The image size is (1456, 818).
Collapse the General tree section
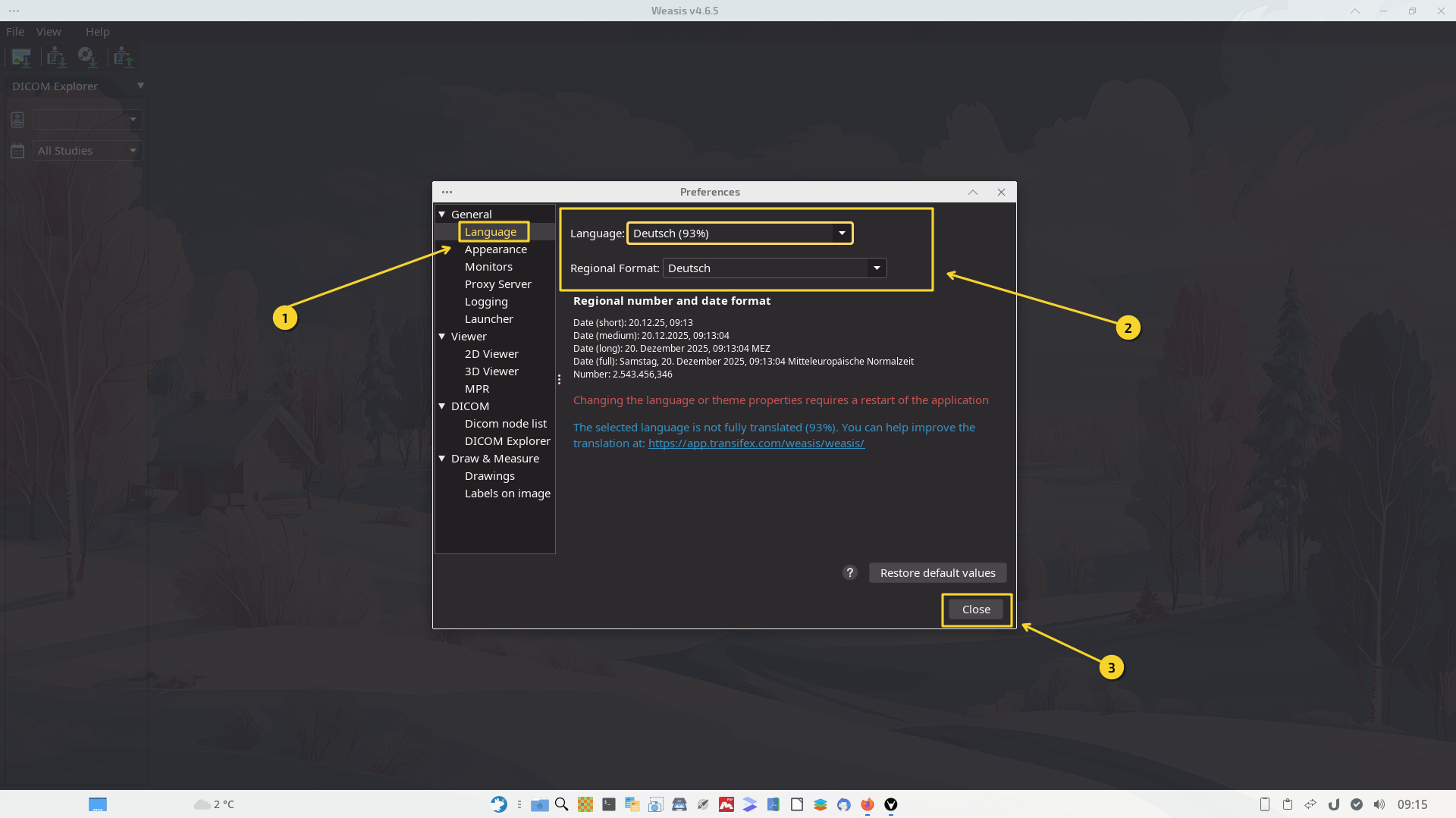tap(442, 215)
